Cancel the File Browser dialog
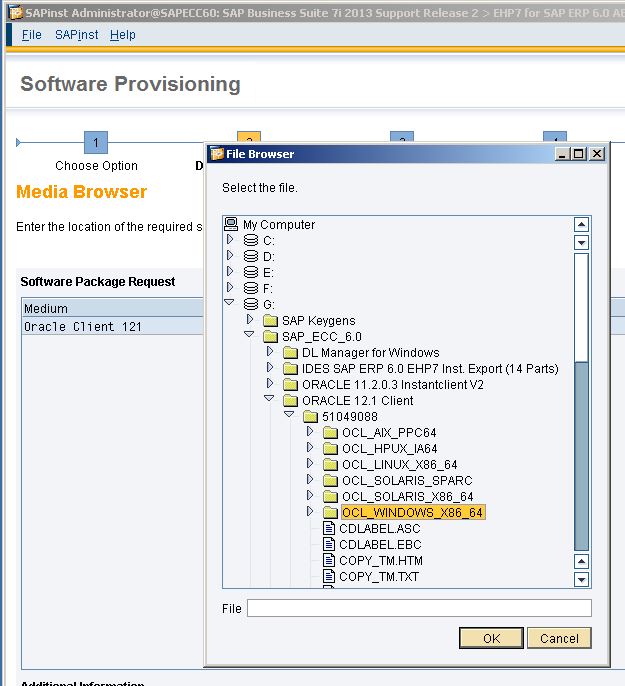 pos(559,638)
